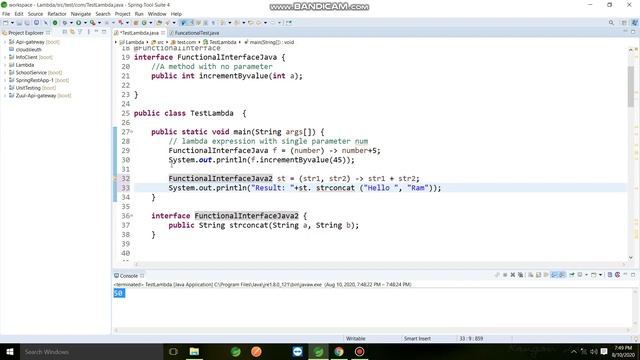Open the Debug button dropdown arrow
Screen dimensions: 640x360
click(71, 23)
